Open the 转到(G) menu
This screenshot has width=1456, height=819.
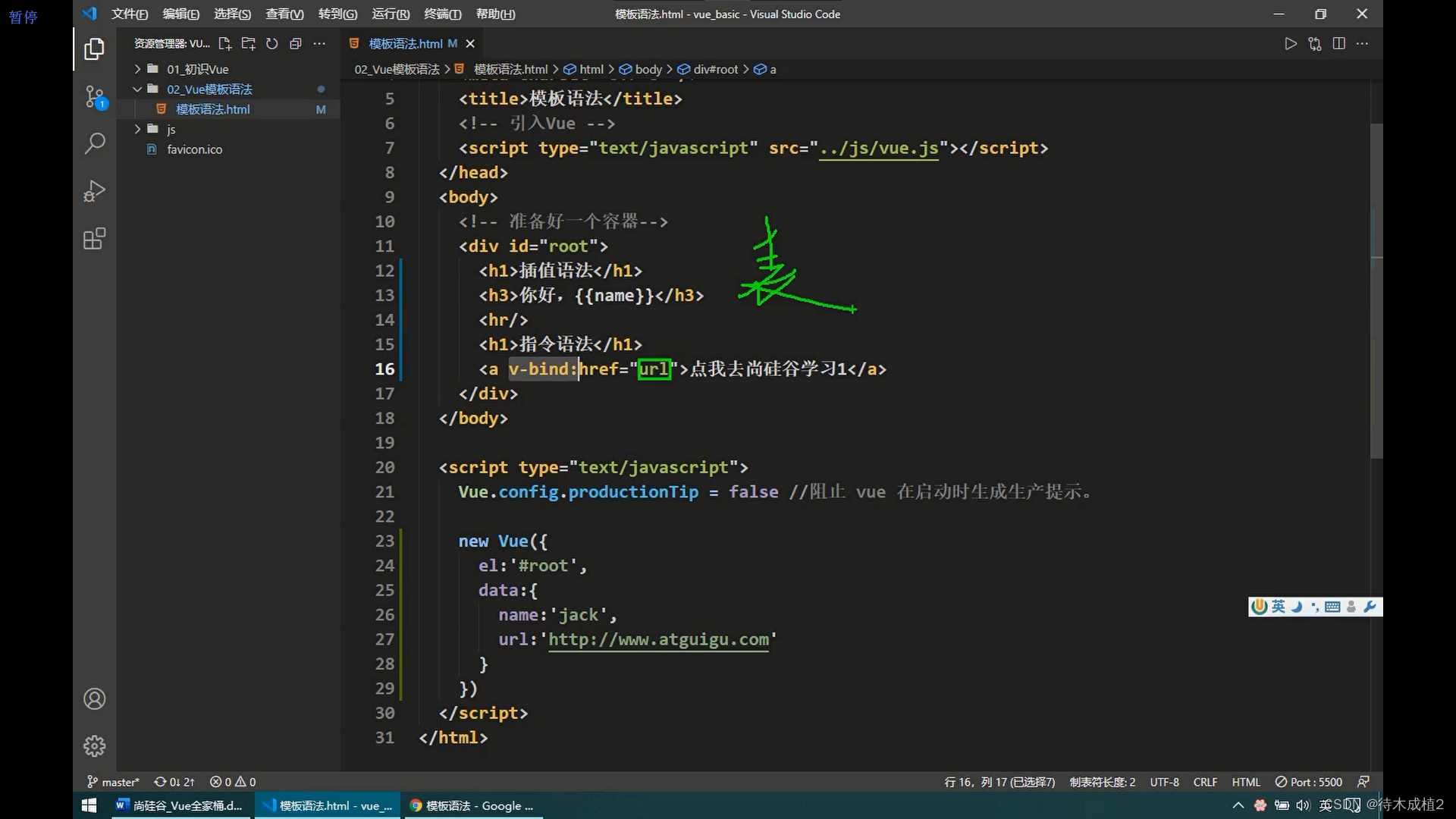tap(337, 14)
